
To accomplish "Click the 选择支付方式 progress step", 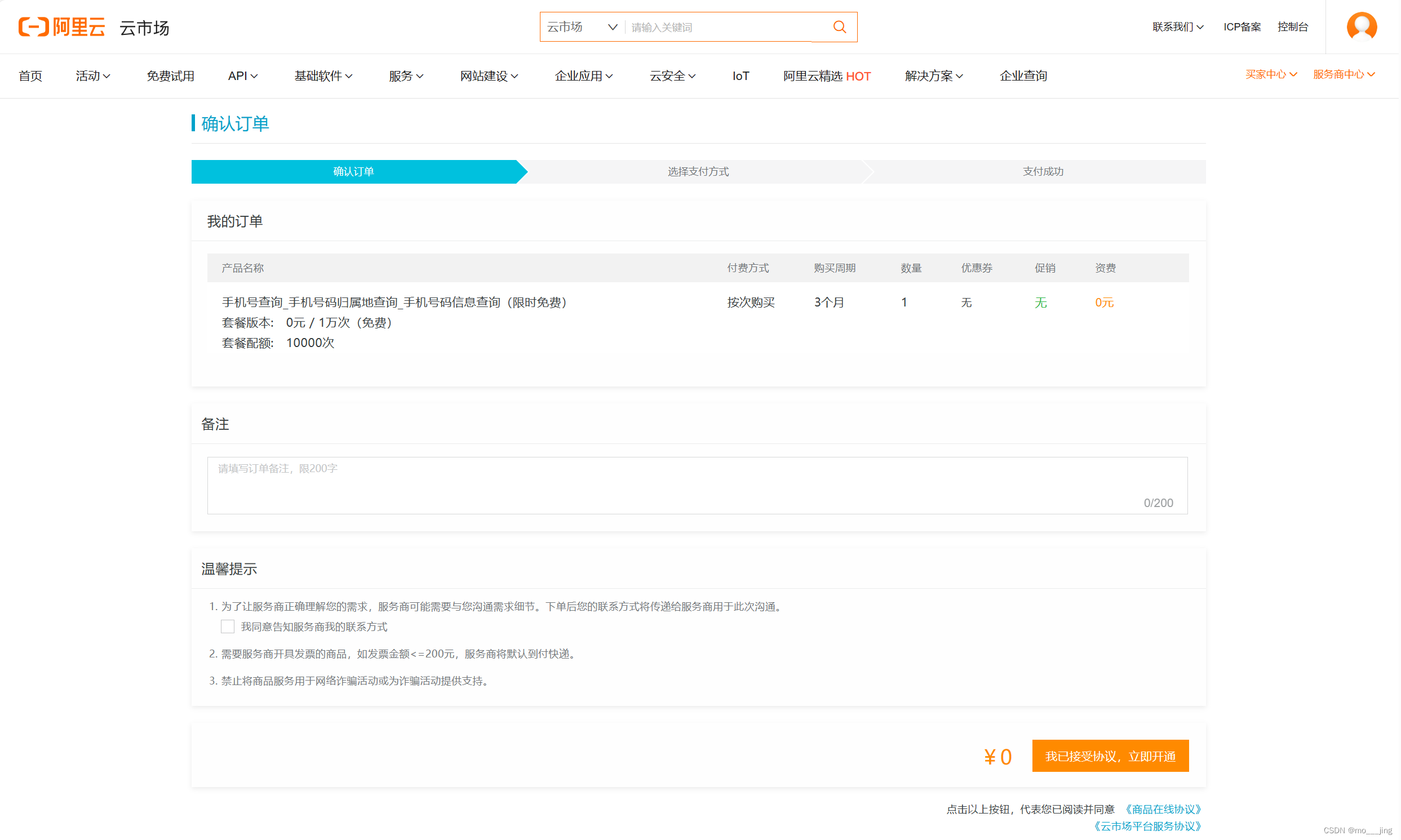I will (x=697, y=171).
